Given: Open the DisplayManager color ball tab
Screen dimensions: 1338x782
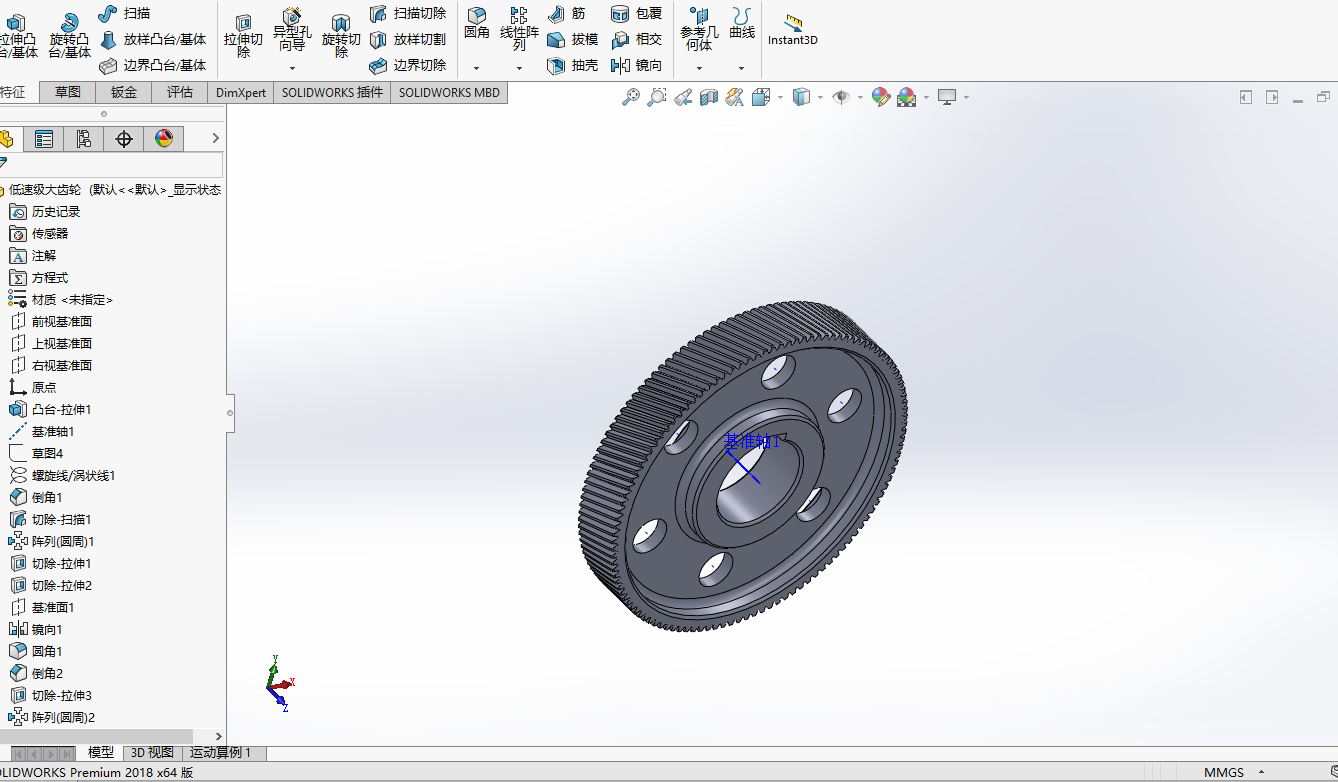Looking at the screenshot, I should pos(164,139).
